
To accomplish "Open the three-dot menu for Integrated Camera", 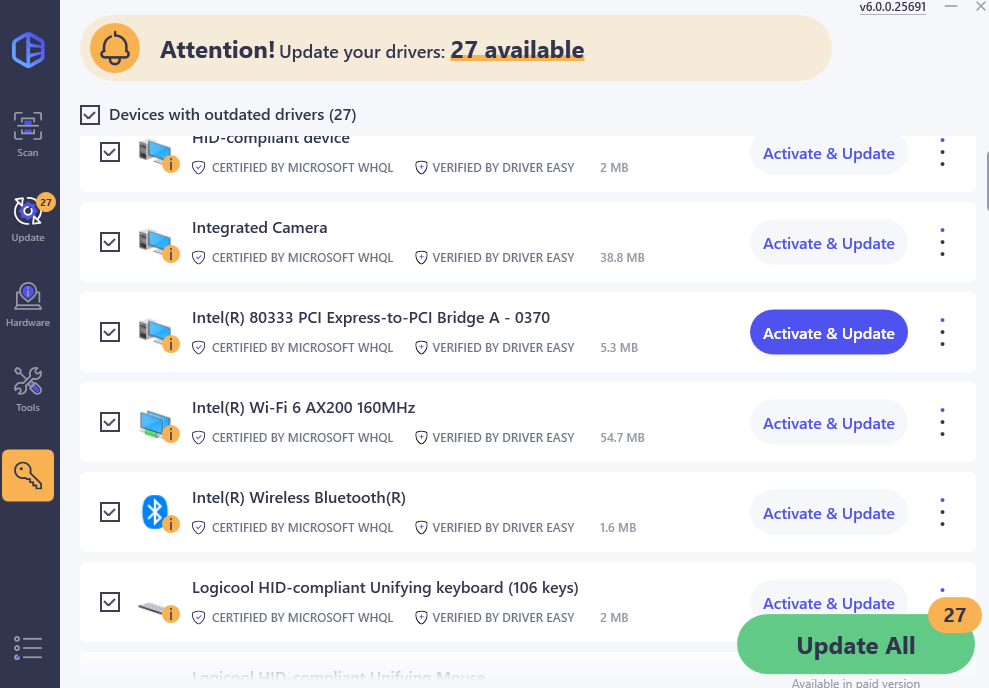I will click(x=941, y=242).
